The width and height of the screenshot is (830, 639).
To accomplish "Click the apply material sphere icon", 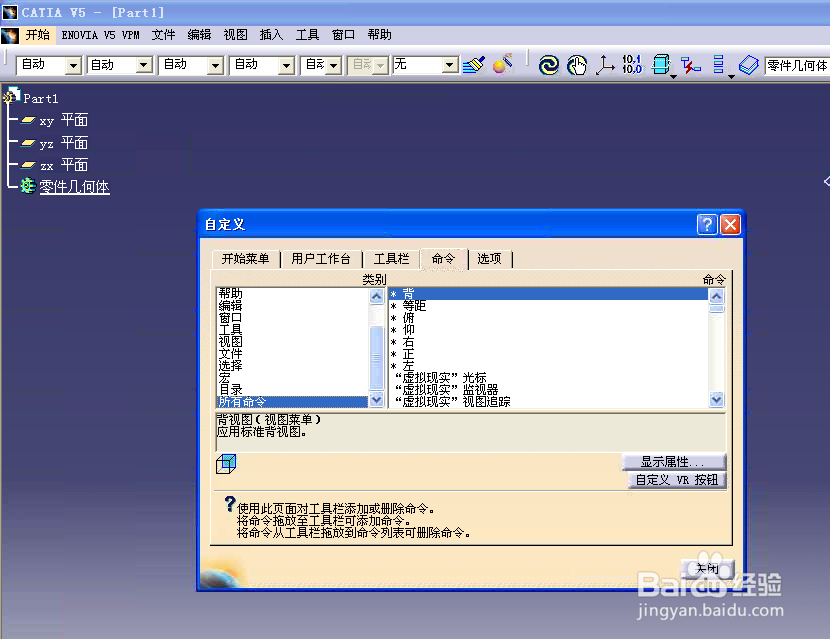I will tap(502, 64).
